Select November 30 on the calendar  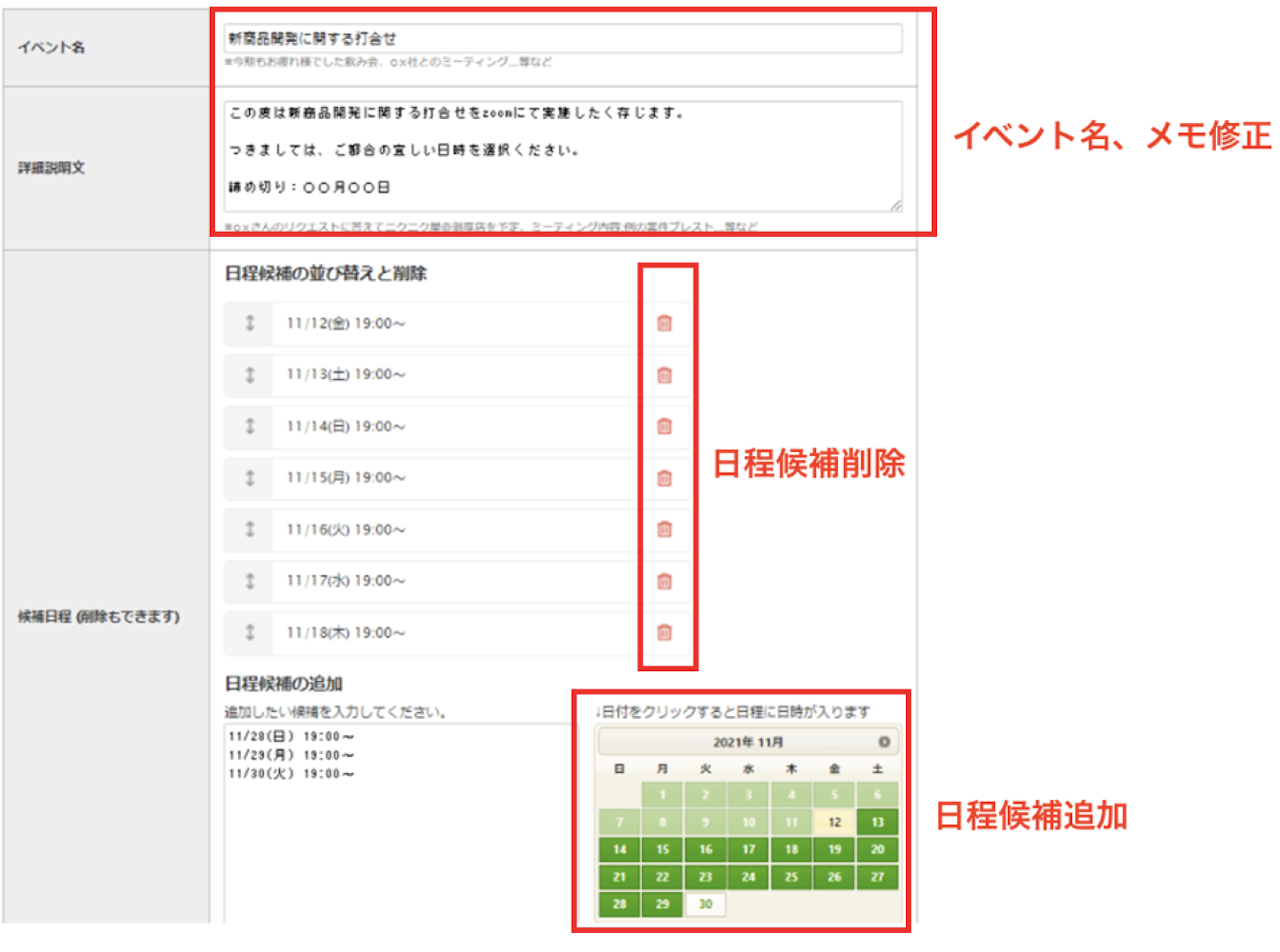pos(705,904)
